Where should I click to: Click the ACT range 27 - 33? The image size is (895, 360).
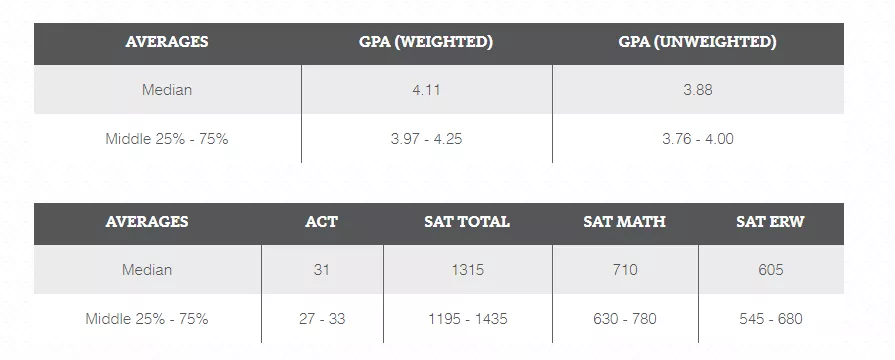322,318
